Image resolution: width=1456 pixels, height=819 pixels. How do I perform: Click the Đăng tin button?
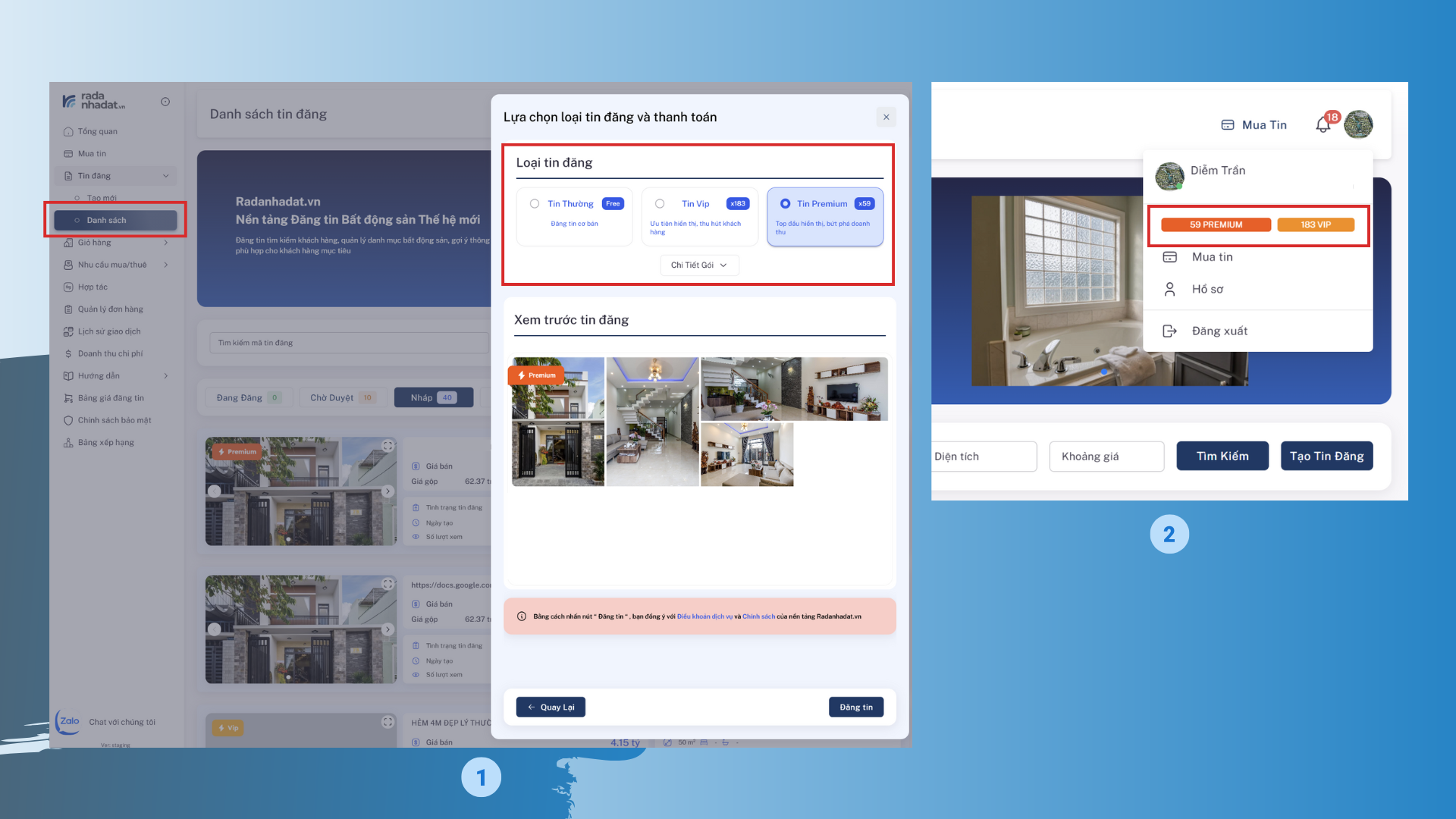856,707
